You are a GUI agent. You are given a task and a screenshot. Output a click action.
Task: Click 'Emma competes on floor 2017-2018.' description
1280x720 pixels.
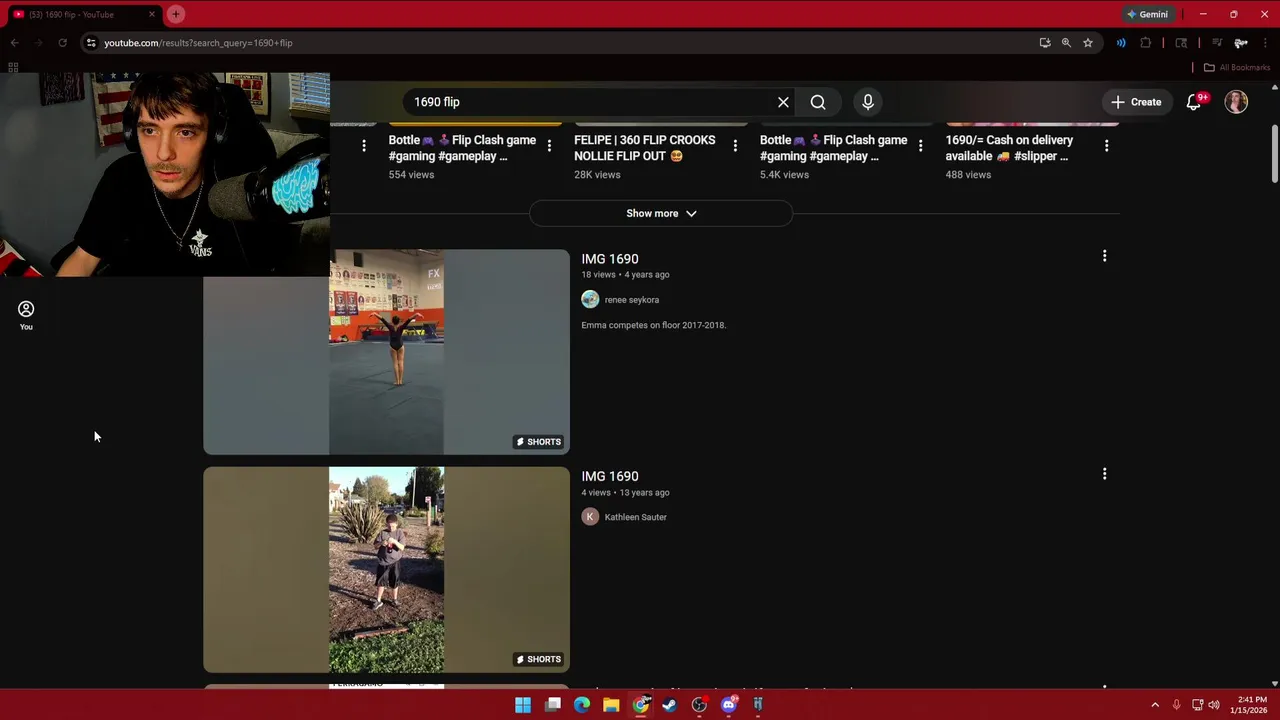(x=654, y=325)
